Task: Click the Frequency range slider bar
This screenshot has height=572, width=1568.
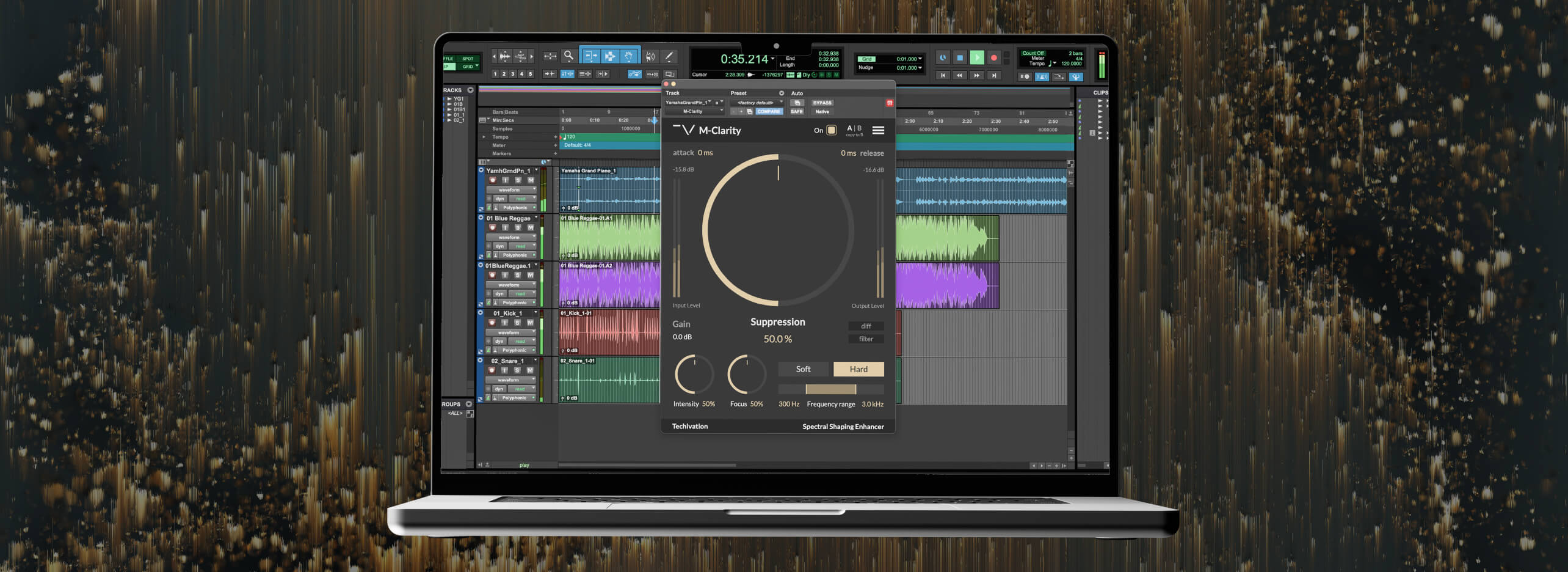Action: (830, 389)
